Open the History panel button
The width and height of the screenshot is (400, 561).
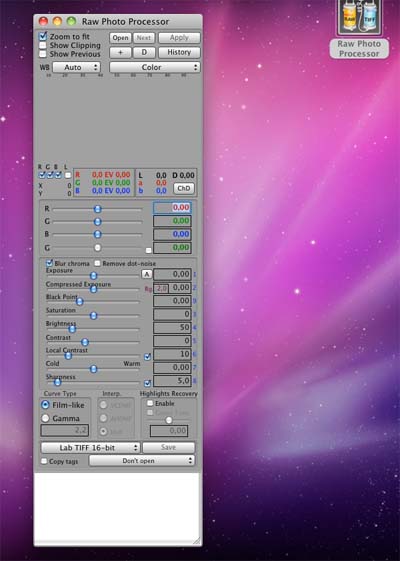click(x=179, y=52)
